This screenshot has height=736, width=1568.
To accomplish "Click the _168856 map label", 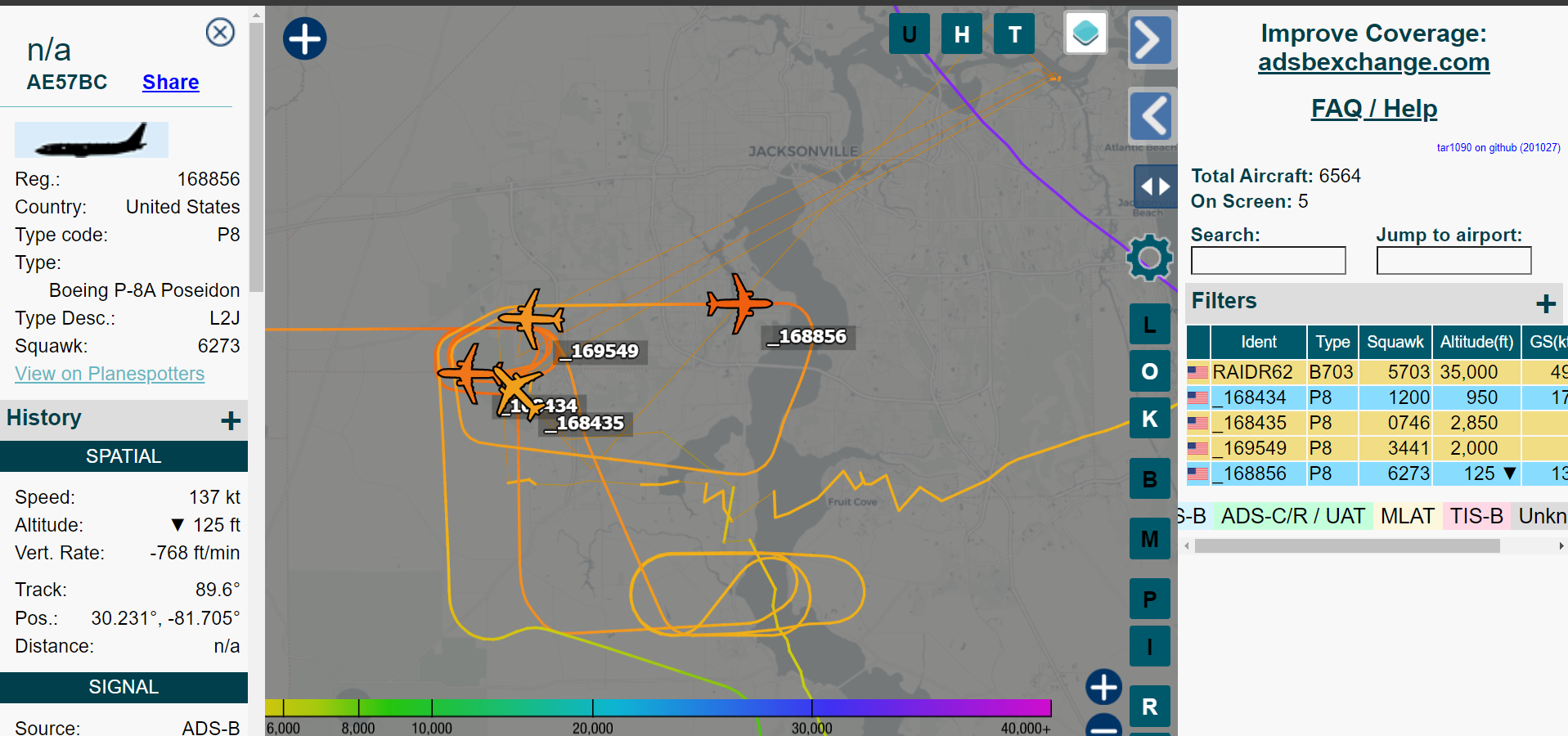I will 808,337.
